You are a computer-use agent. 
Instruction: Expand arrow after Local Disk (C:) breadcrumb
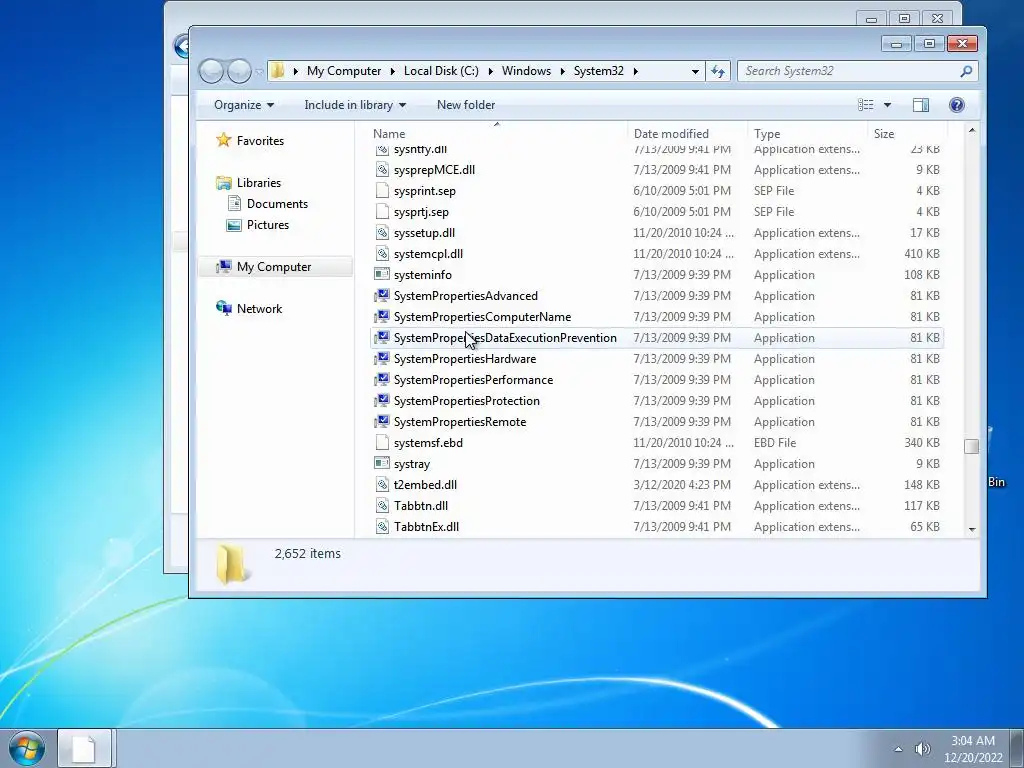(x=490, y=71)
